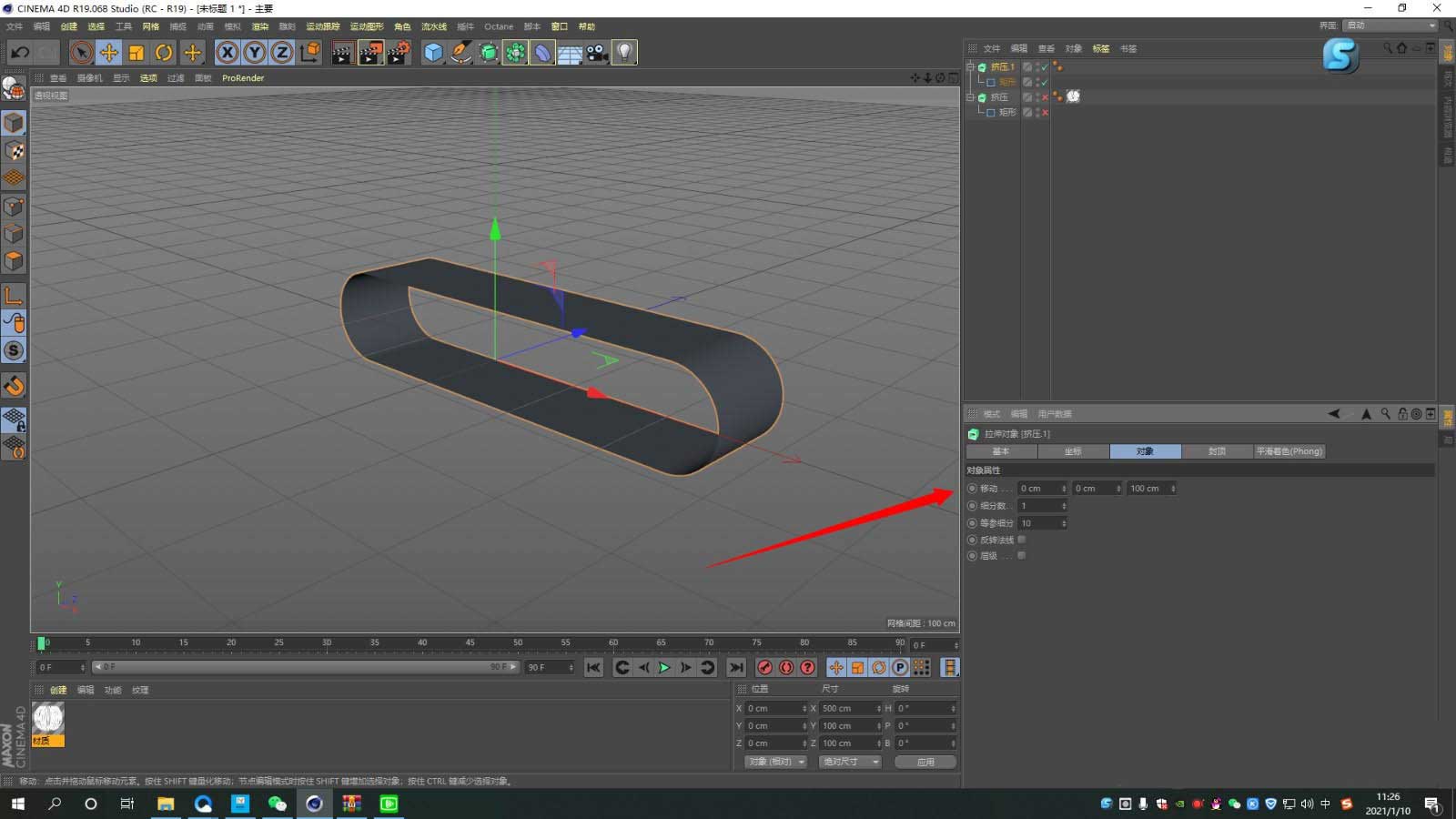
Task: Click the timeline preview range slider
Action: pyautogui.click(x=305, y=667)
